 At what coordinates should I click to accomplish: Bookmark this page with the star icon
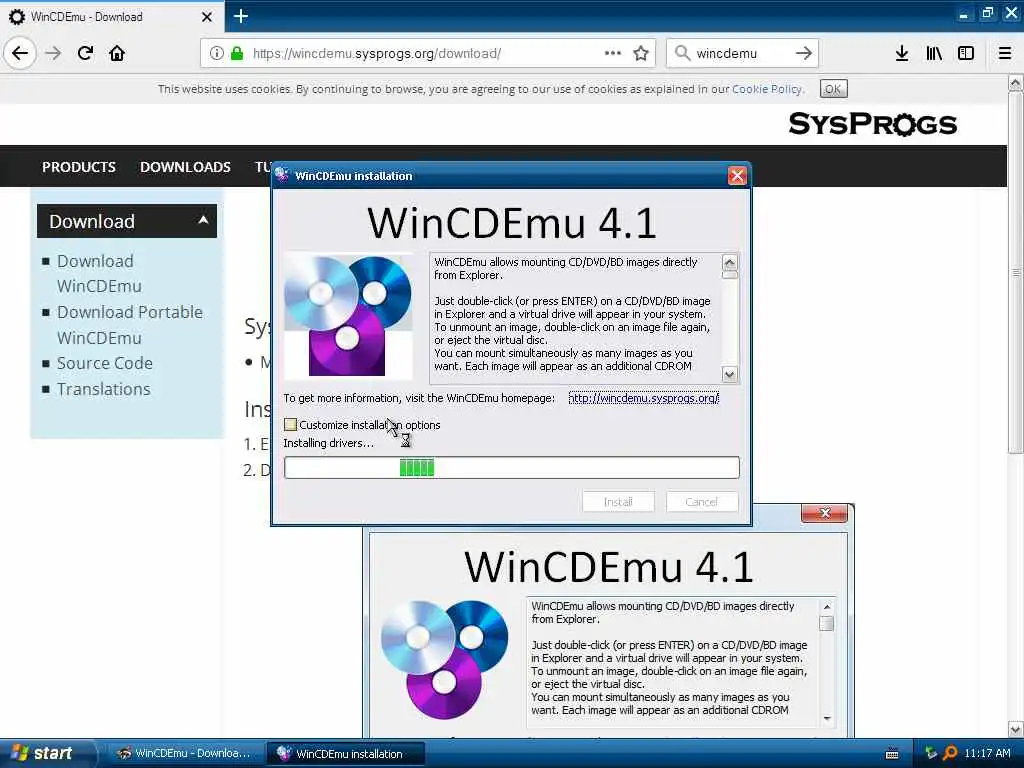coord(641,53)
